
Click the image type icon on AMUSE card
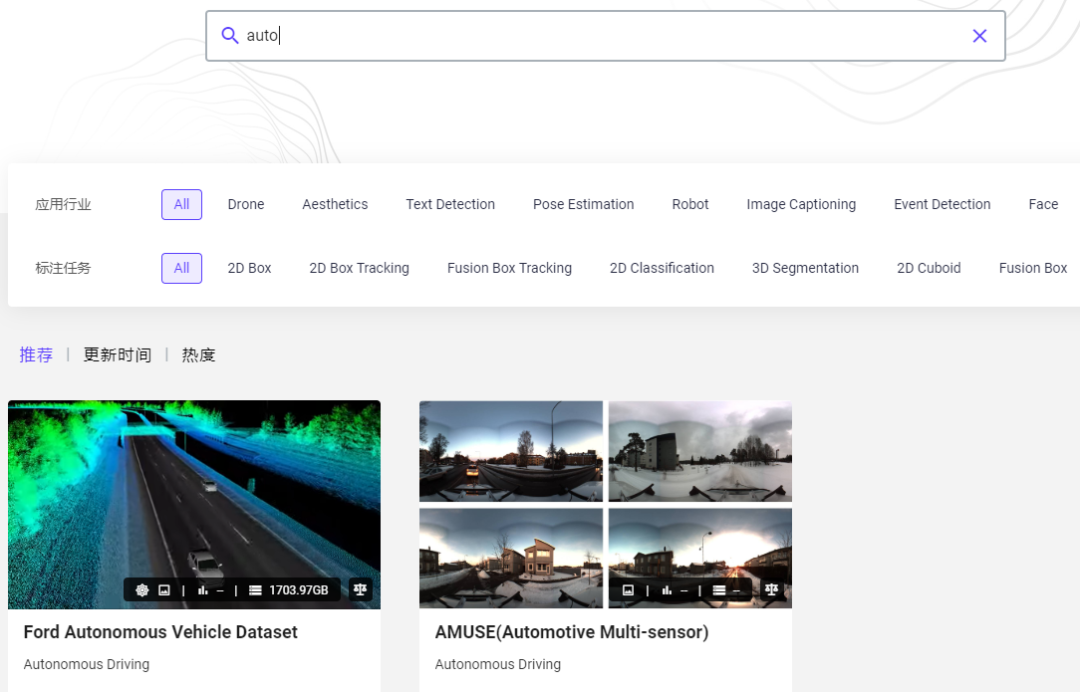tap(628, 590)
